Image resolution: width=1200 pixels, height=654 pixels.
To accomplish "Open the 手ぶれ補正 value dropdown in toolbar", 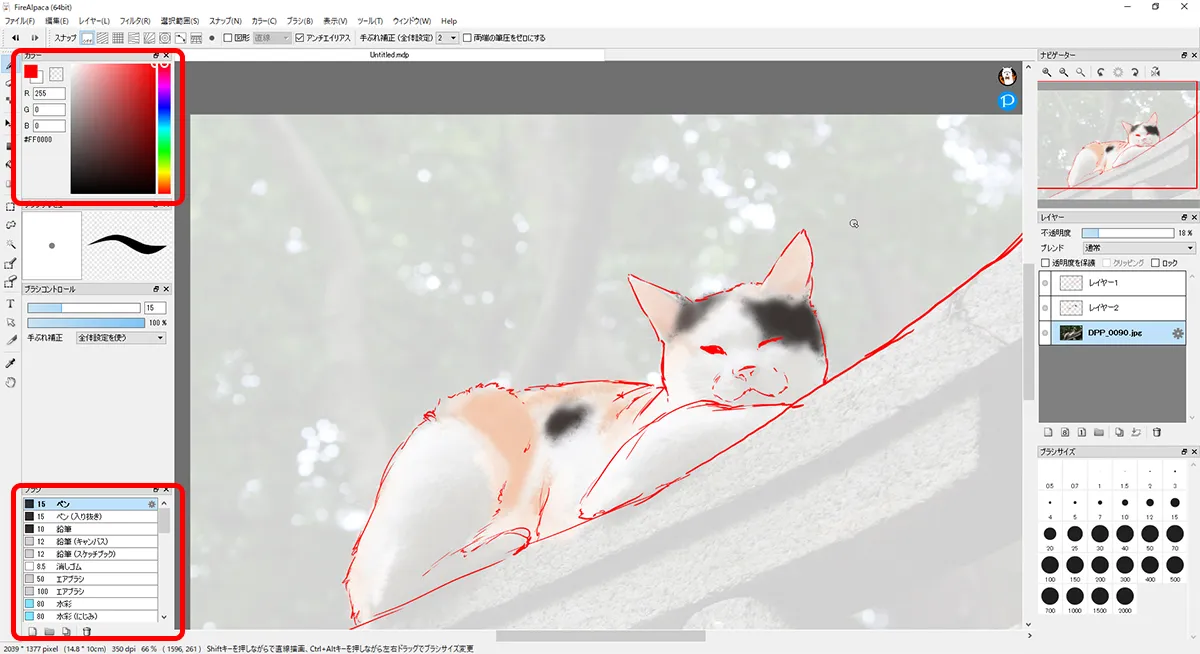I will pyautogui.click(x=447, y=38).
